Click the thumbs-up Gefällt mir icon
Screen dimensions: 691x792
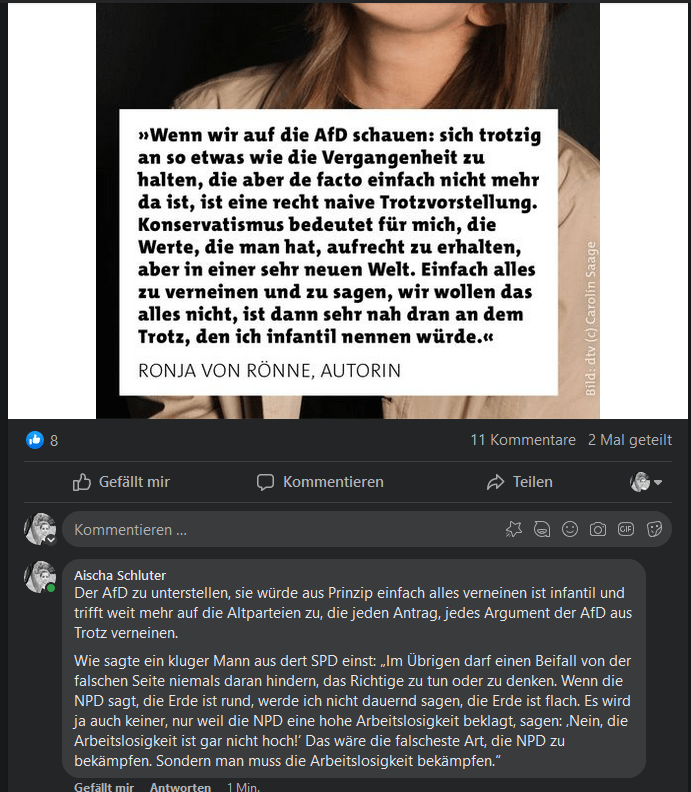(82, 482)
